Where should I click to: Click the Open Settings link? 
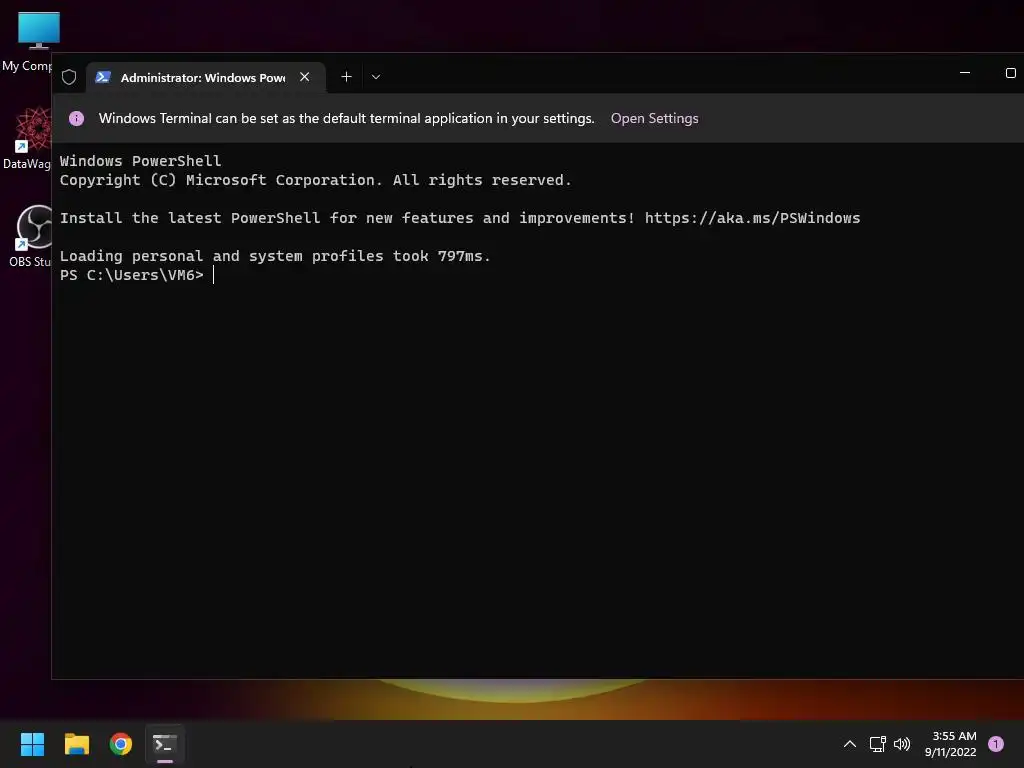pos(654,118)
